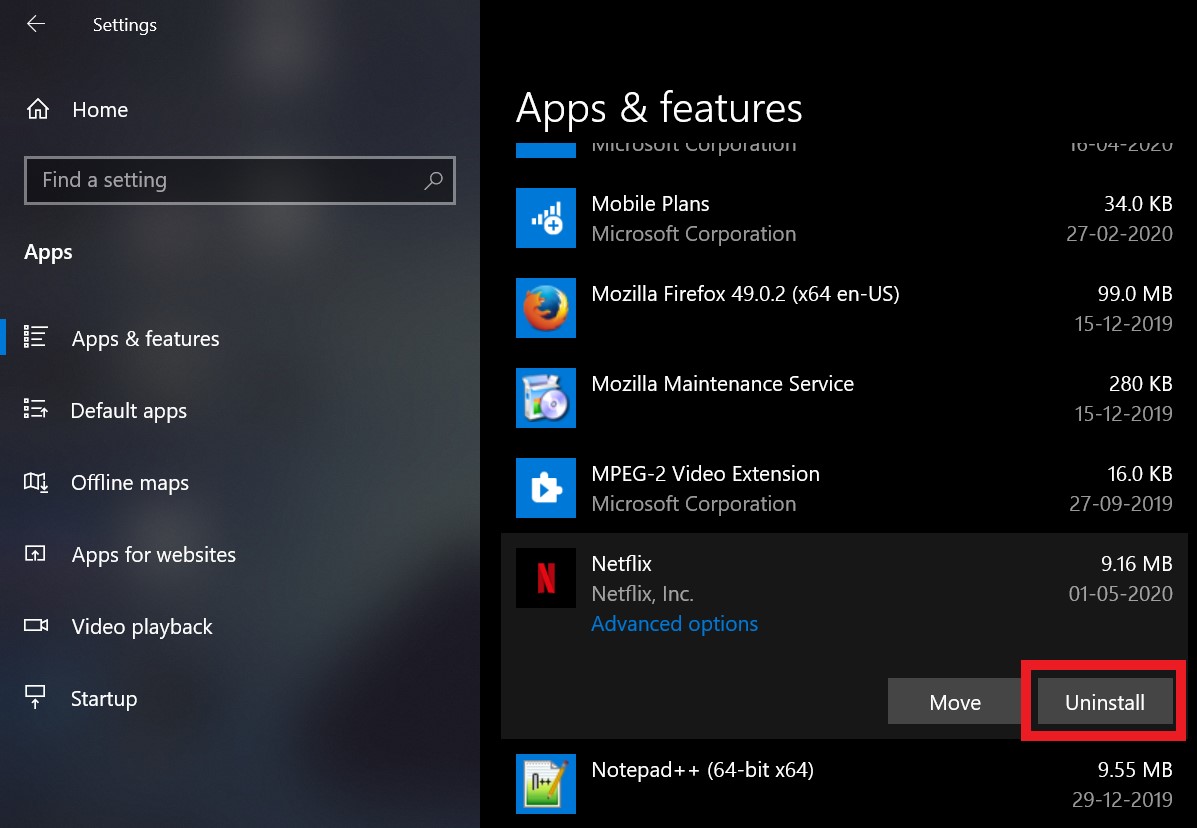Select the Mozilla Maintenance Service icon
Image resolution: width=1197 pixels, height=828 pixels.
pos(546,398)
